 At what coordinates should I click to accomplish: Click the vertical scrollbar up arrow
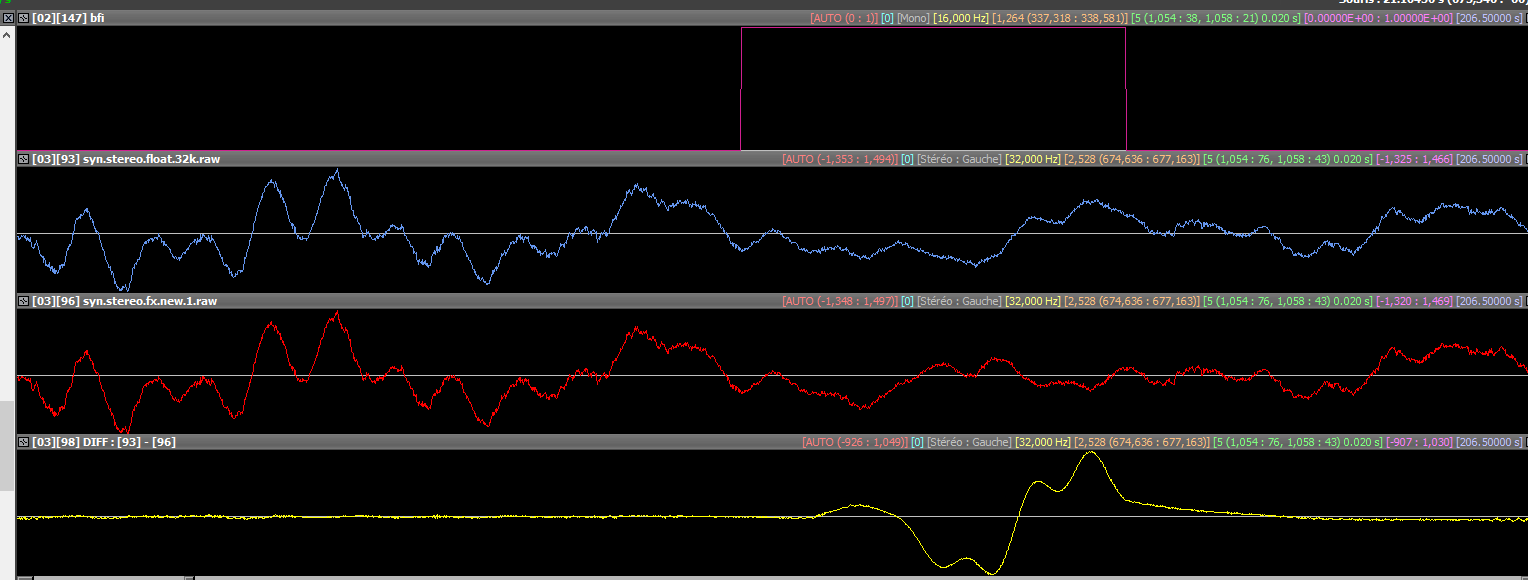coord(7,34)
